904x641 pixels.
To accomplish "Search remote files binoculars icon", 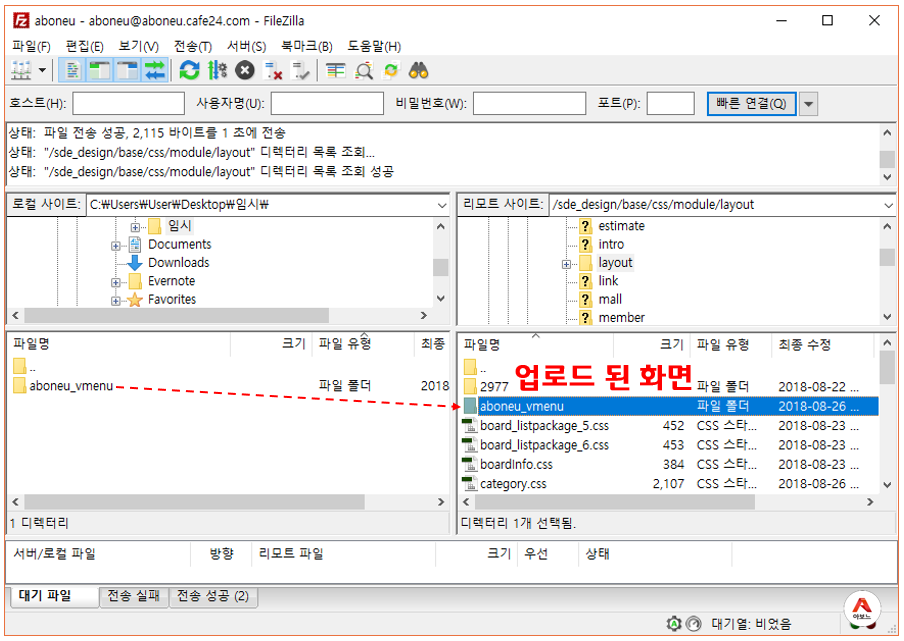I will coord(419,71).
